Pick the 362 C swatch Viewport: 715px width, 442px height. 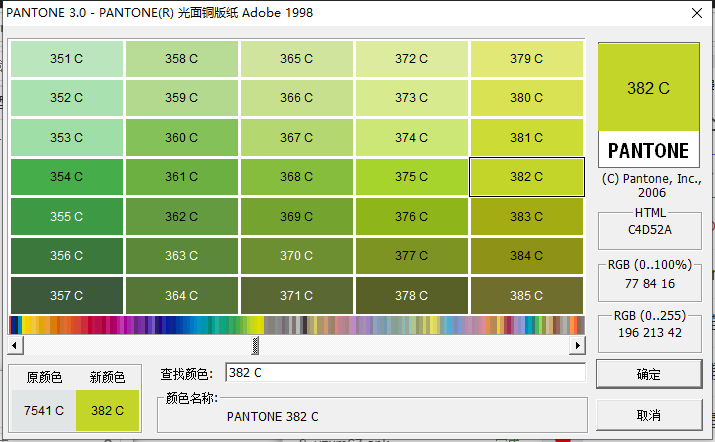pyautogui.click(x=181, y=216)
